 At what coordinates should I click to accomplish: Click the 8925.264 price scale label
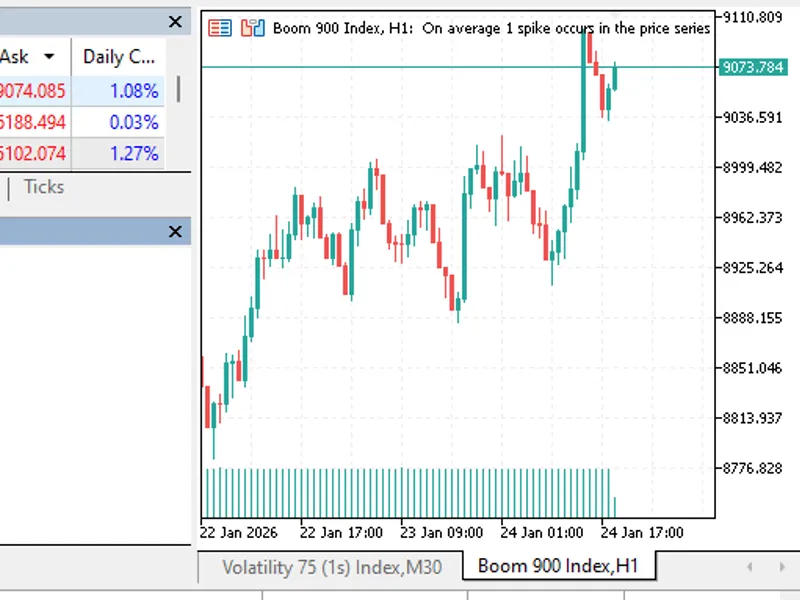[x=753, y=268]
